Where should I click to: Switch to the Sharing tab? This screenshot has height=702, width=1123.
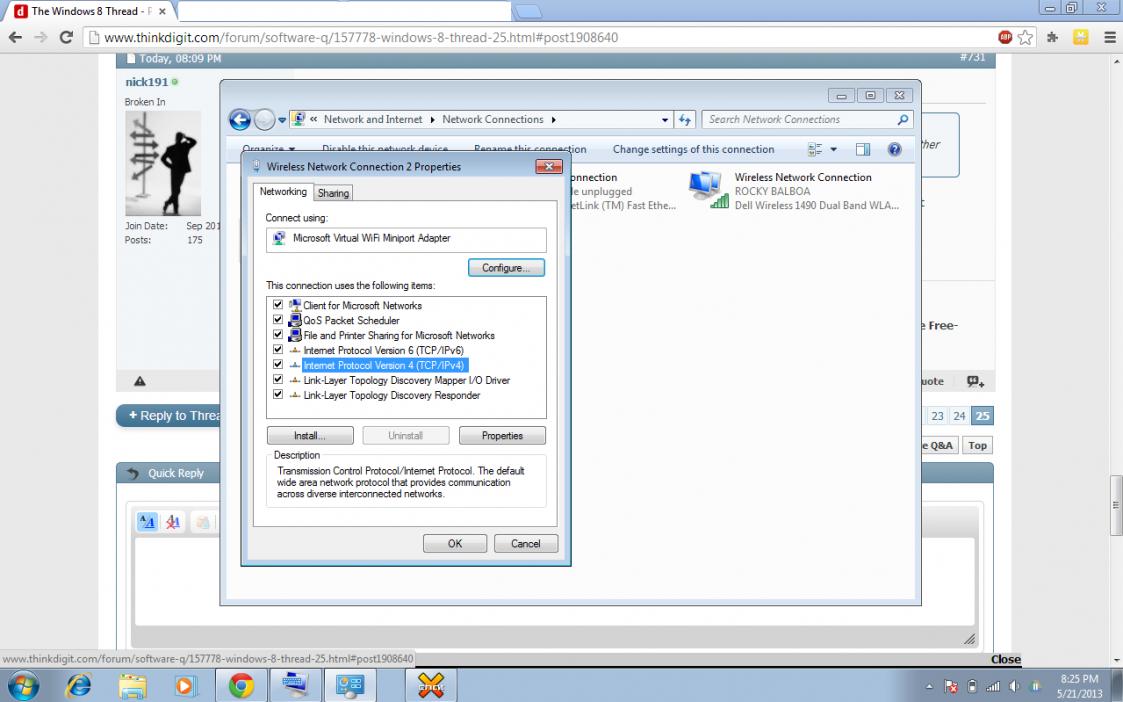334,193
